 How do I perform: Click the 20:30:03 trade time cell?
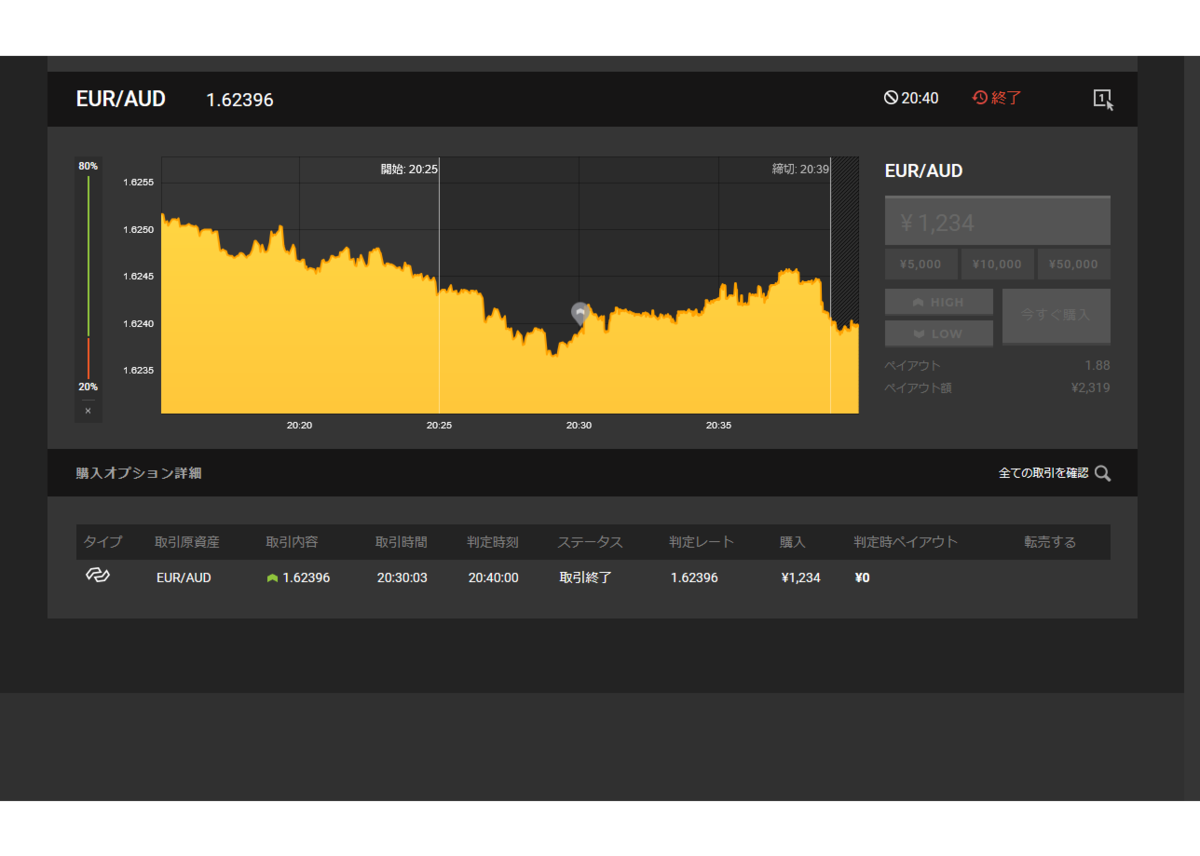[402, 578]
